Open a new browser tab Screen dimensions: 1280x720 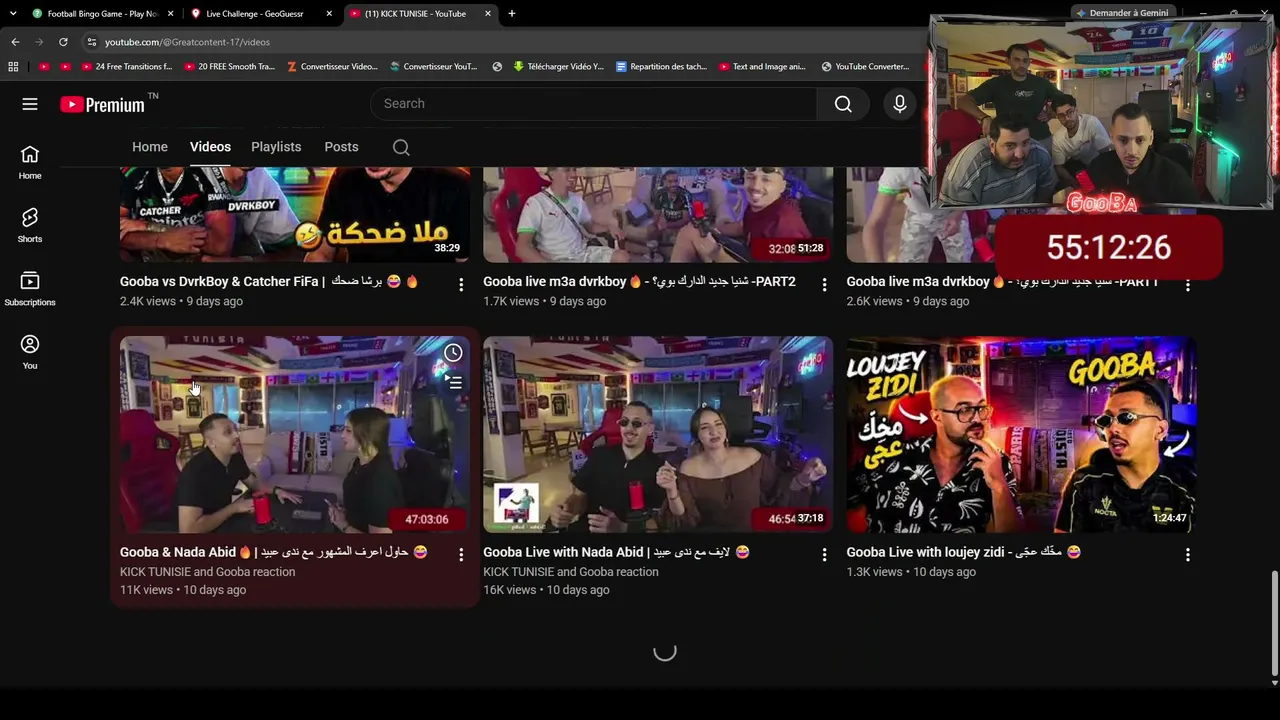[x=512, y=14]
